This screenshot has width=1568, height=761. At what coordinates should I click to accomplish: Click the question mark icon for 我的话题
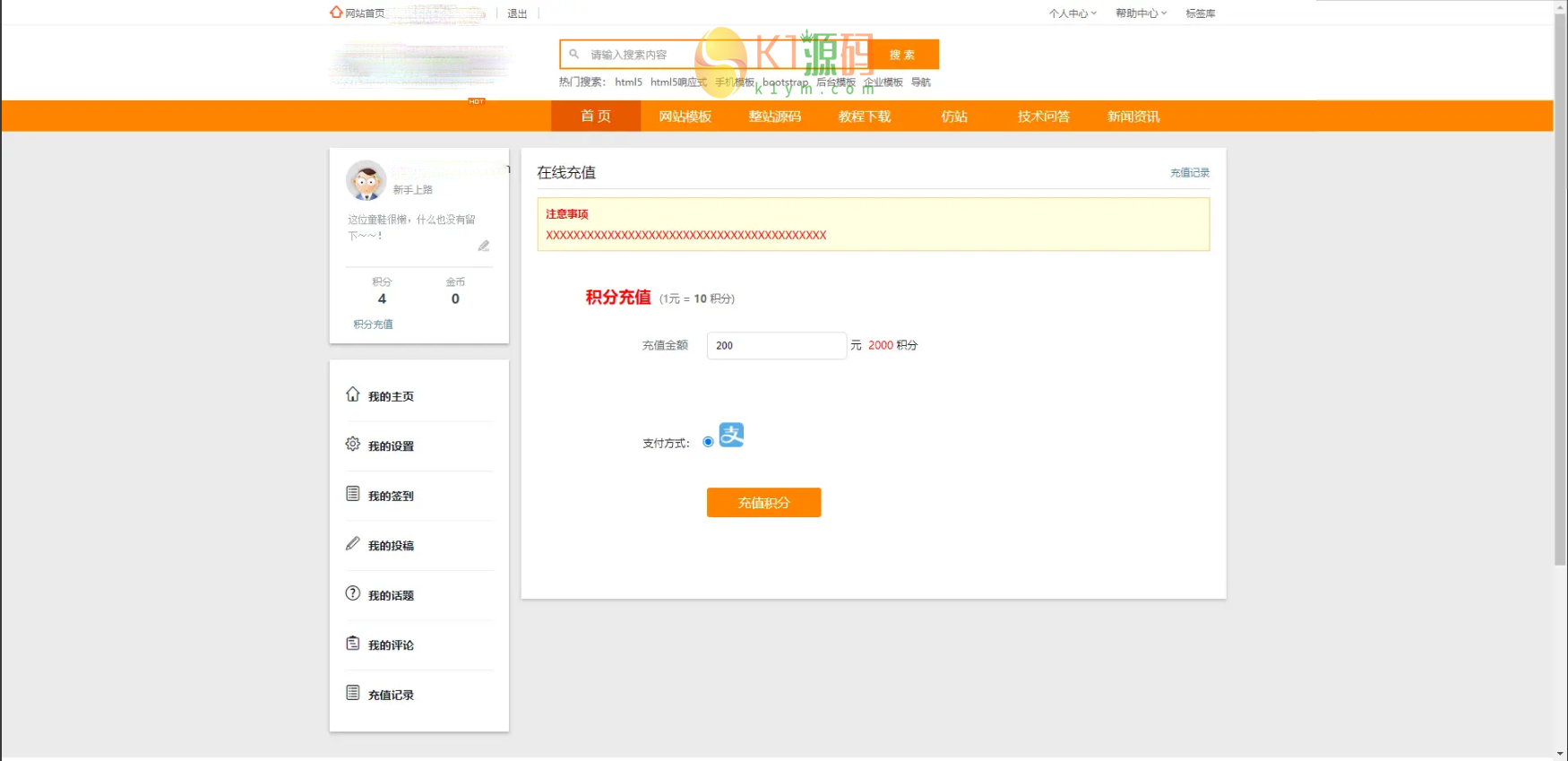point(353,593)
